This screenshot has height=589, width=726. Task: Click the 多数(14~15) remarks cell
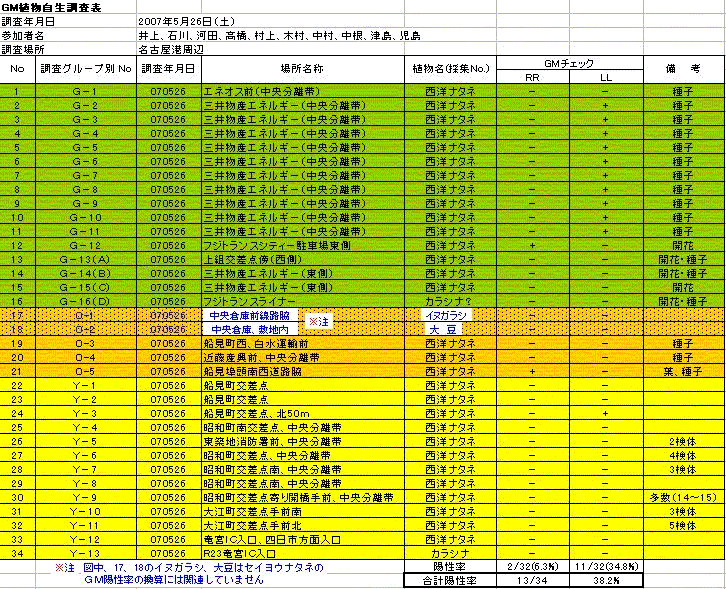682,497
